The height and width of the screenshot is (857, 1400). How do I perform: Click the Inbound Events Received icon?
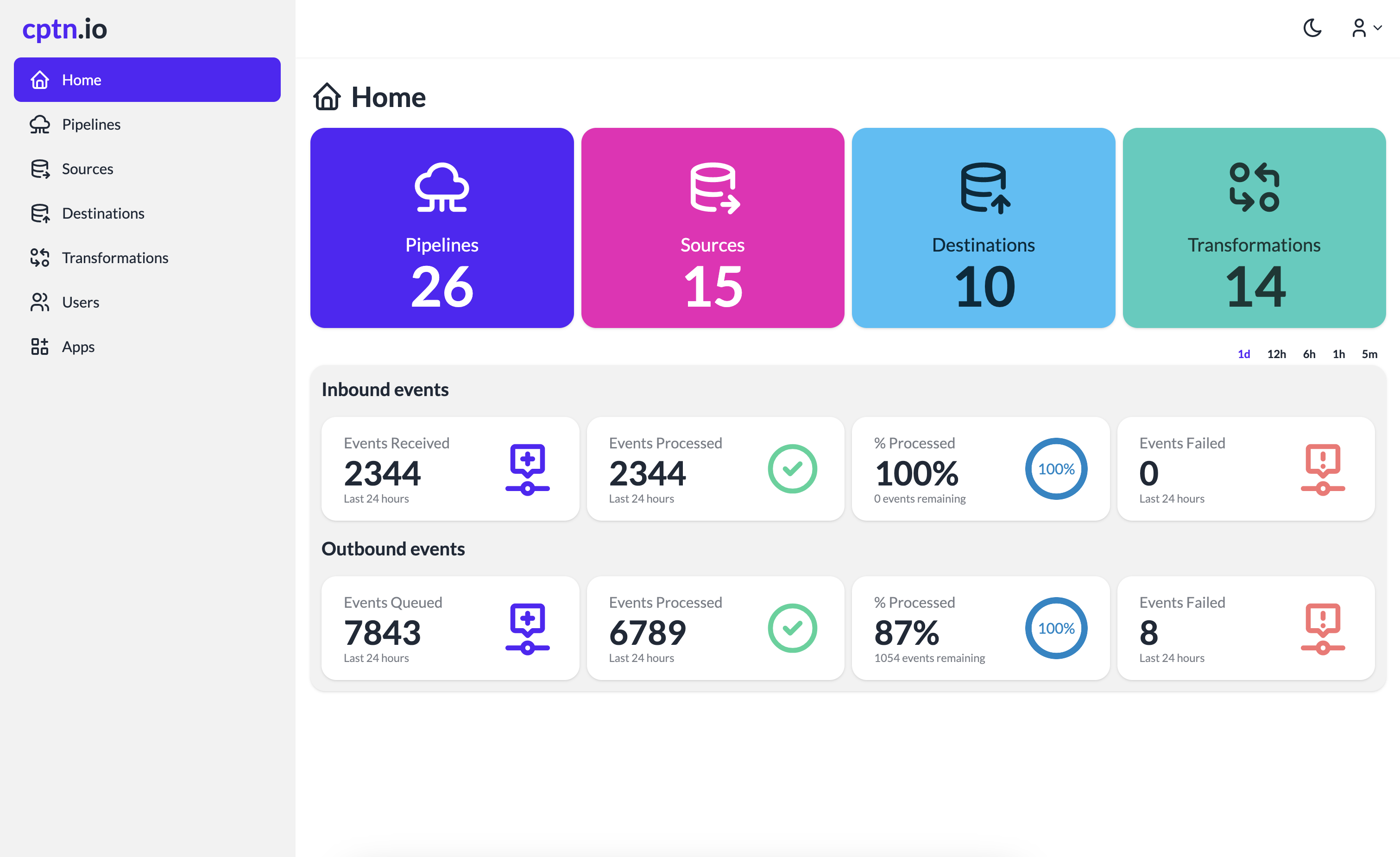(527, 469)
